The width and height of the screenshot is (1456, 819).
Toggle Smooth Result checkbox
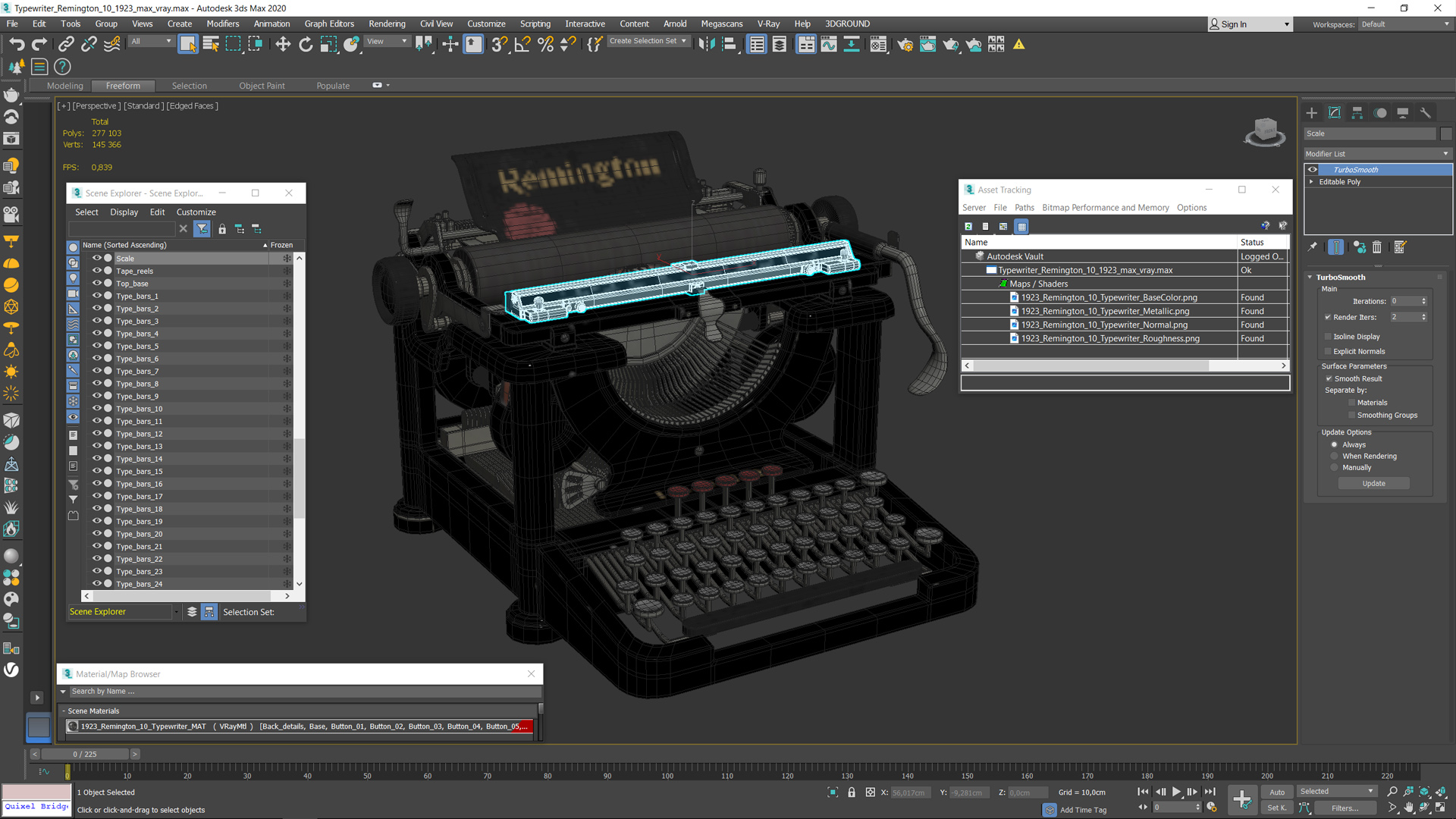click(x=1329, y=378)
